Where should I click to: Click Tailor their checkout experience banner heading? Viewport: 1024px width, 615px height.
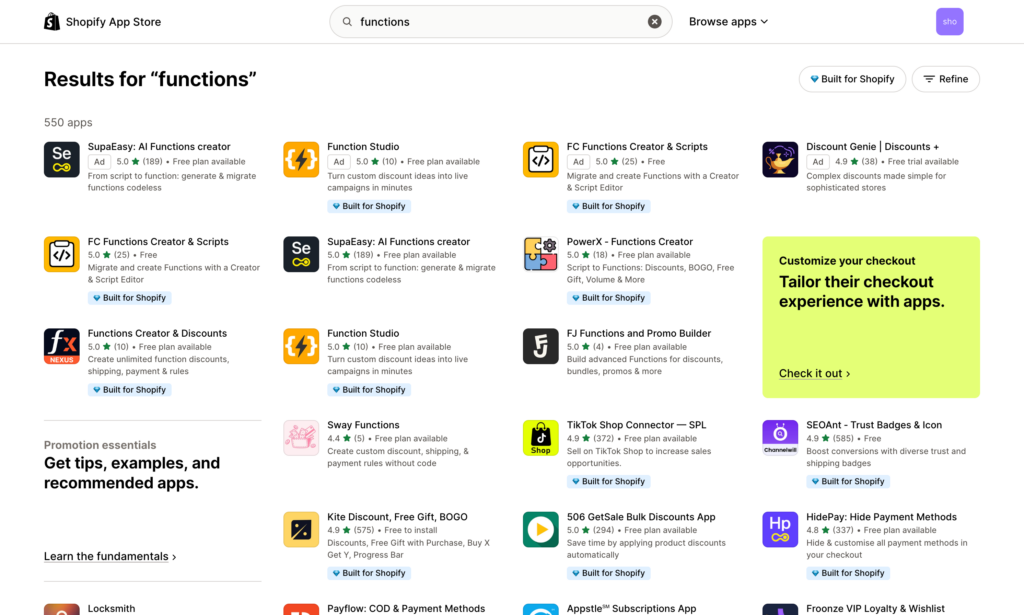[861, 292]
